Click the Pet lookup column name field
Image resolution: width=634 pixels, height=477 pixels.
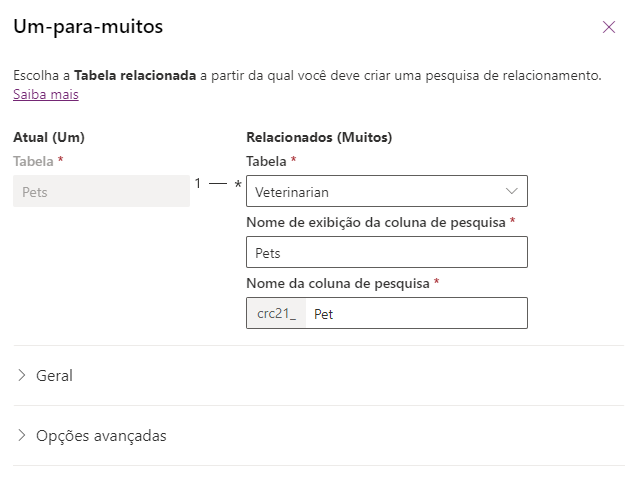[416, 313]
